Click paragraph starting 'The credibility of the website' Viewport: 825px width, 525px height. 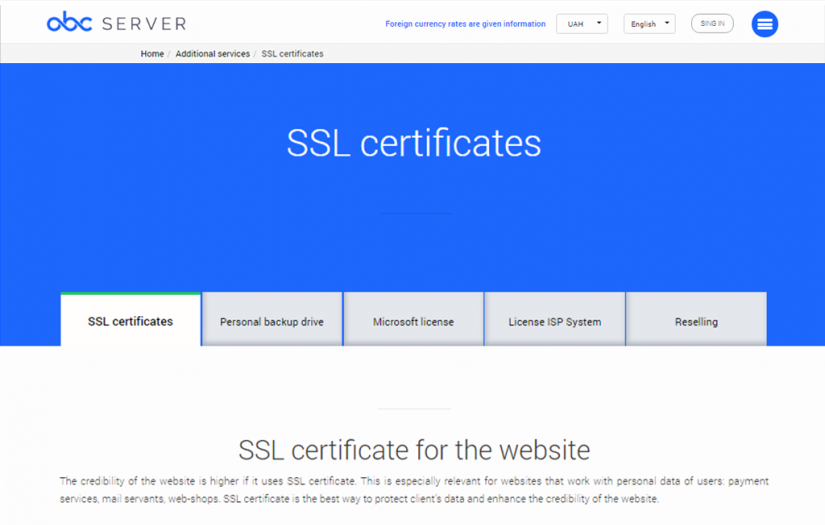tap(414, 490)
